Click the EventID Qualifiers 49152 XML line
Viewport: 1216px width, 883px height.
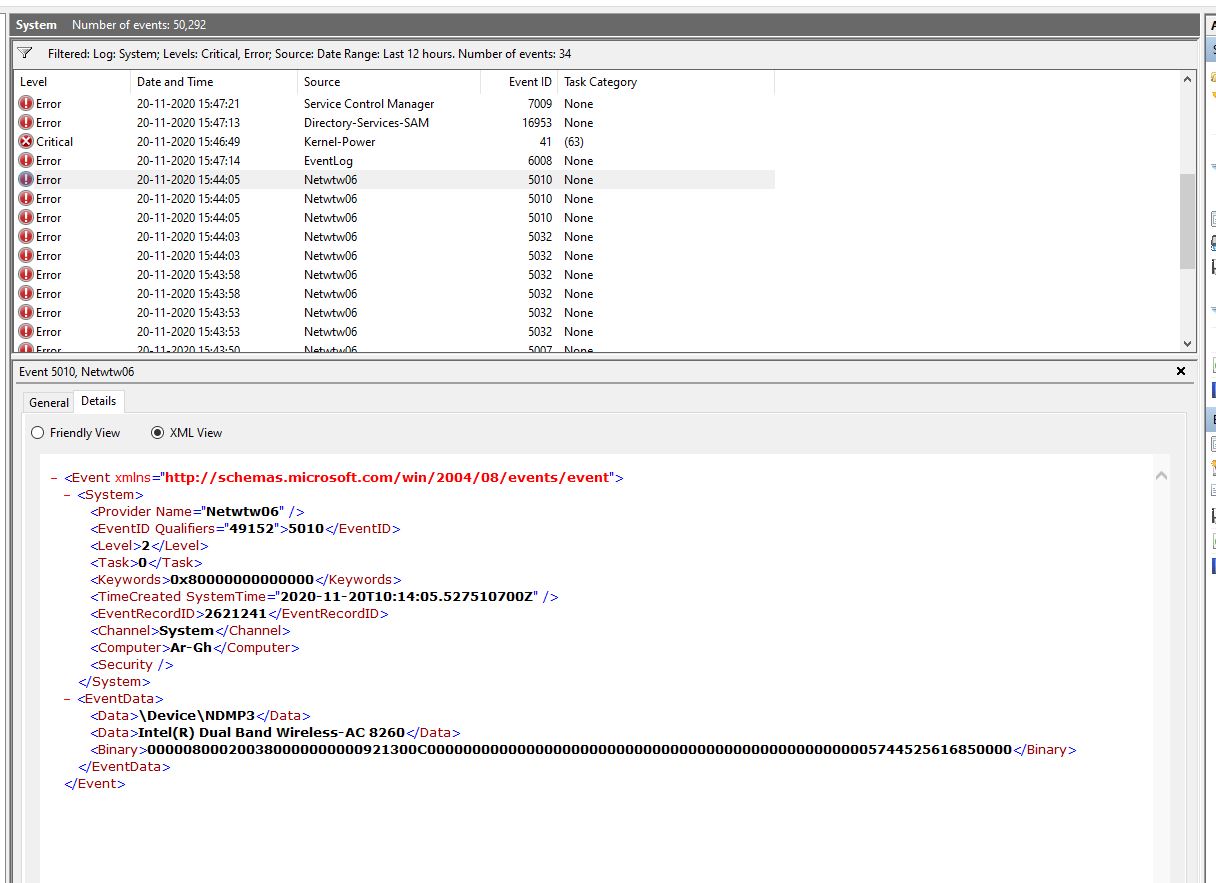pyautogui.click(x=245, y=529)
